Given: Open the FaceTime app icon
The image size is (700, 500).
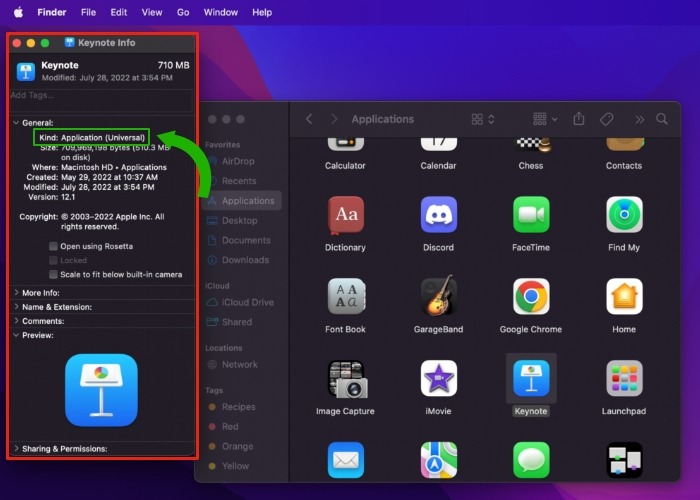Looking at the screenshot, I should pyautogui.click(x=531, y=214).
